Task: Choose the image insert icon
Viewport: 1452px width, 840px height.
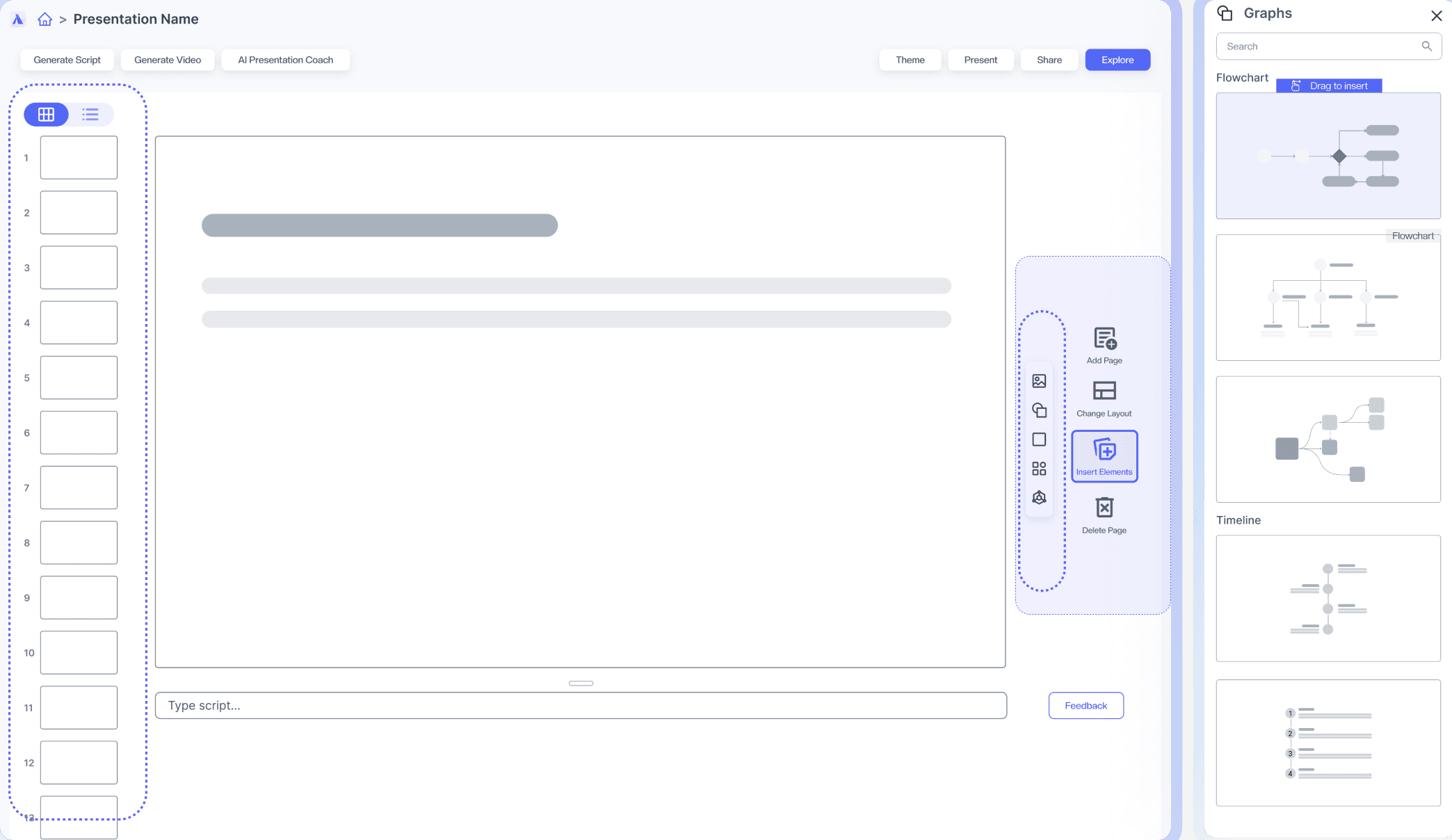Action: click(1039, 381)
